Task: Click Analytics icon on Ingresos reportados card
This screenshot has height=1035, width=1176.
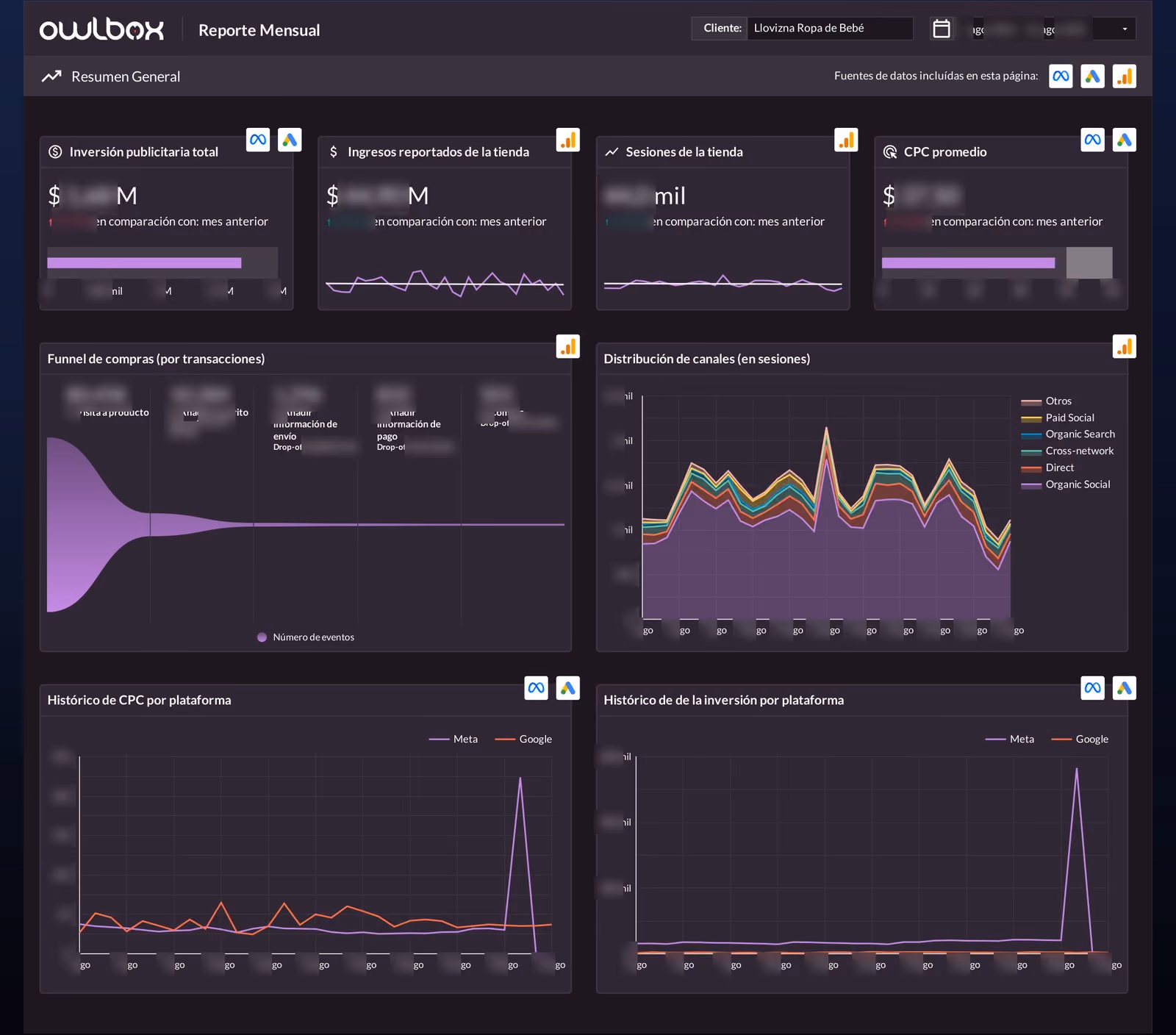Action: click(568, 140)
